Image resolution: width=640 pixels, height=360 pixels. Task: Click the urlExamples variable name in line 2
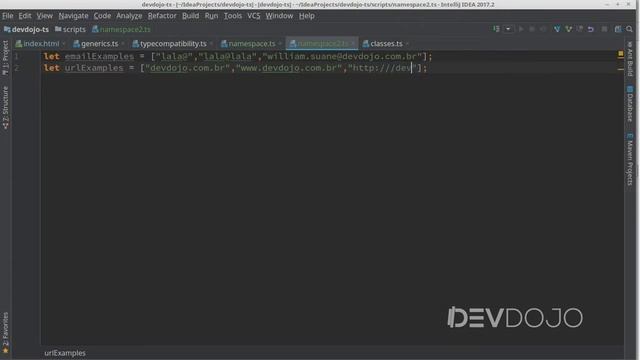[x=94, y=68]
